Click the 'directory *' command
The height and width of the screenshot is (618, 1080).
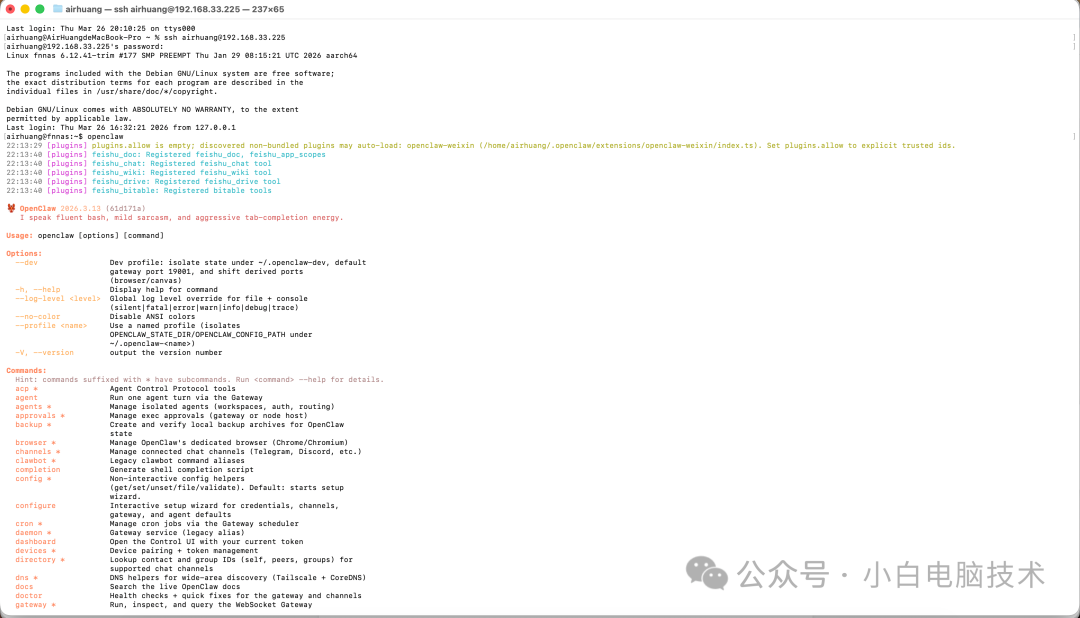(x=40, y=559)
